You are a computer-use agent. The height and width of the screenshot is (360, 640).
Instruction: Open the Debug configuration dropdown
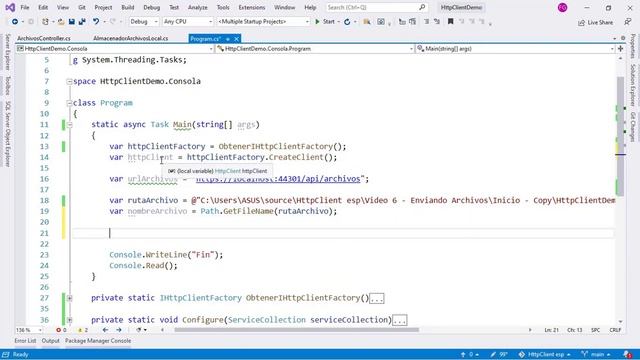coord(144,22)
